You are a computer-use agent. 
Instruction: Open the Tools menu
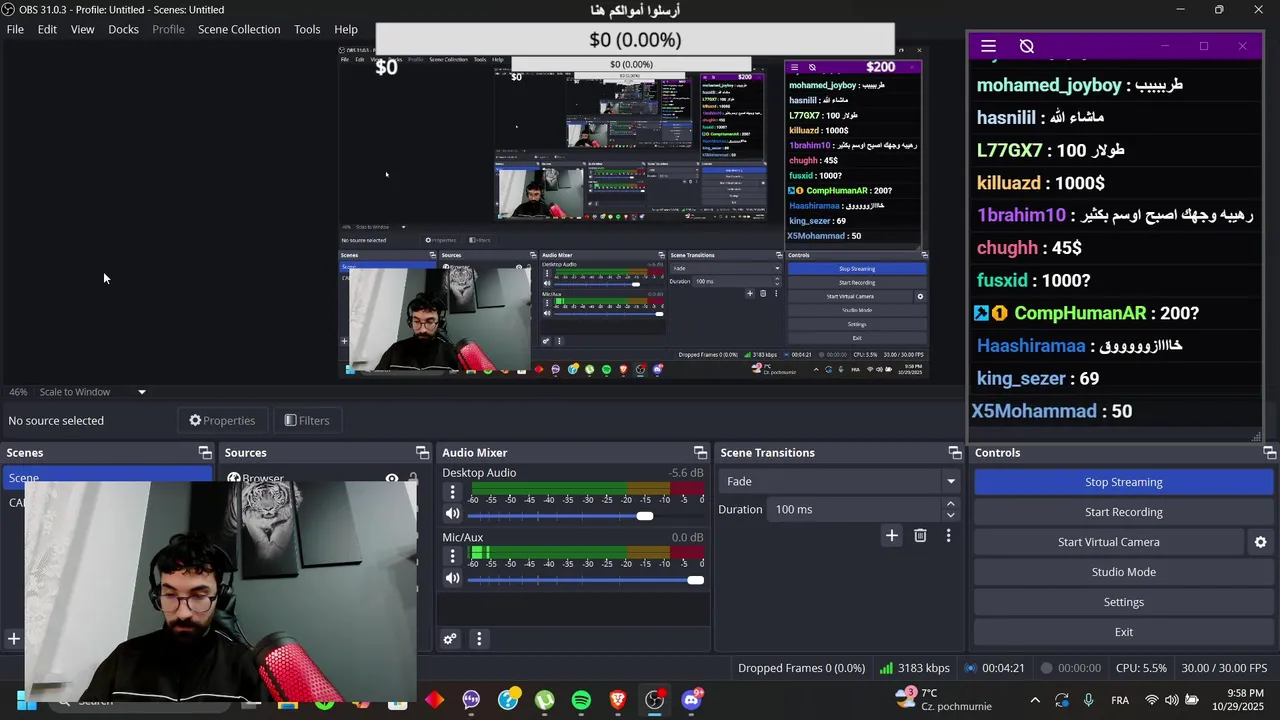(307, 29)
